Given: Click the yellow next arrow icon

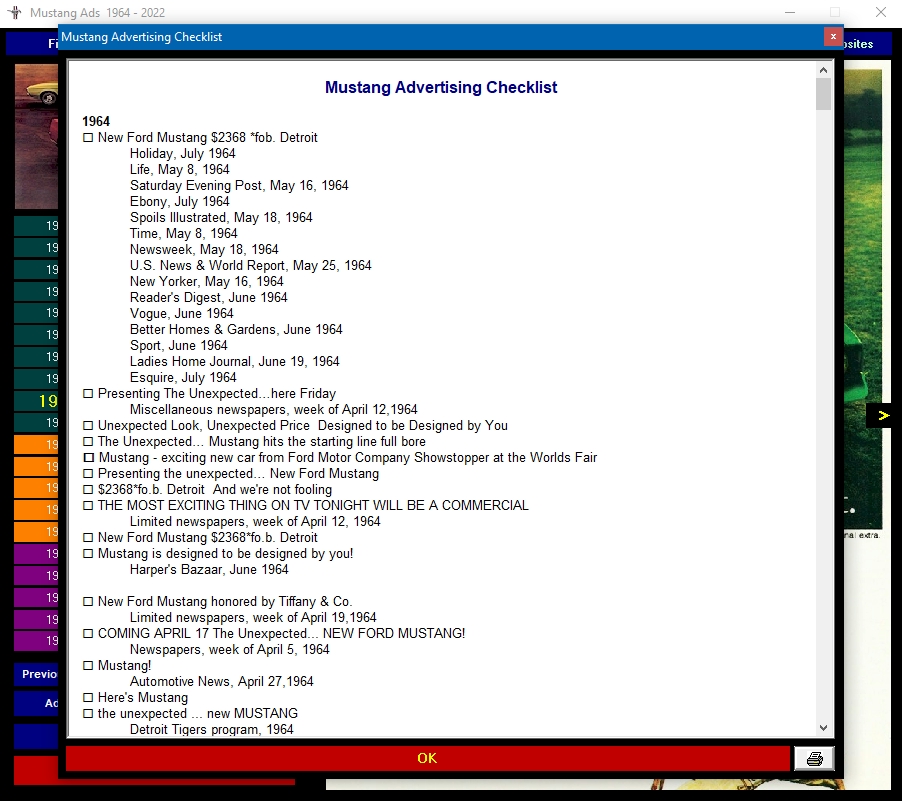Looking at the screenshot, I should point(884,415).
